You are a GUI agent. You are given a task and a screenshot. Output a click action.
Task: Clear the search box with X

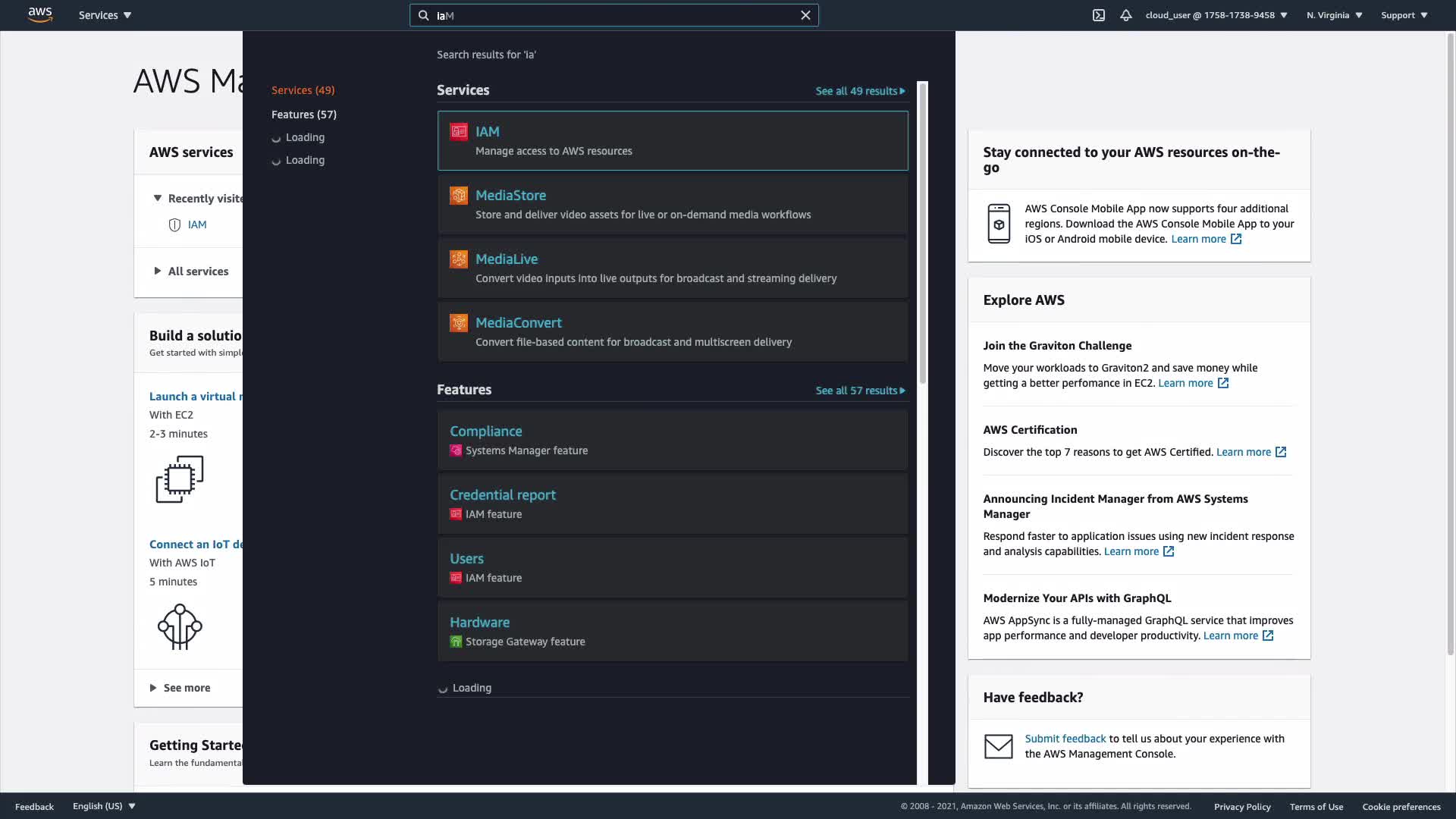[805, 15]
